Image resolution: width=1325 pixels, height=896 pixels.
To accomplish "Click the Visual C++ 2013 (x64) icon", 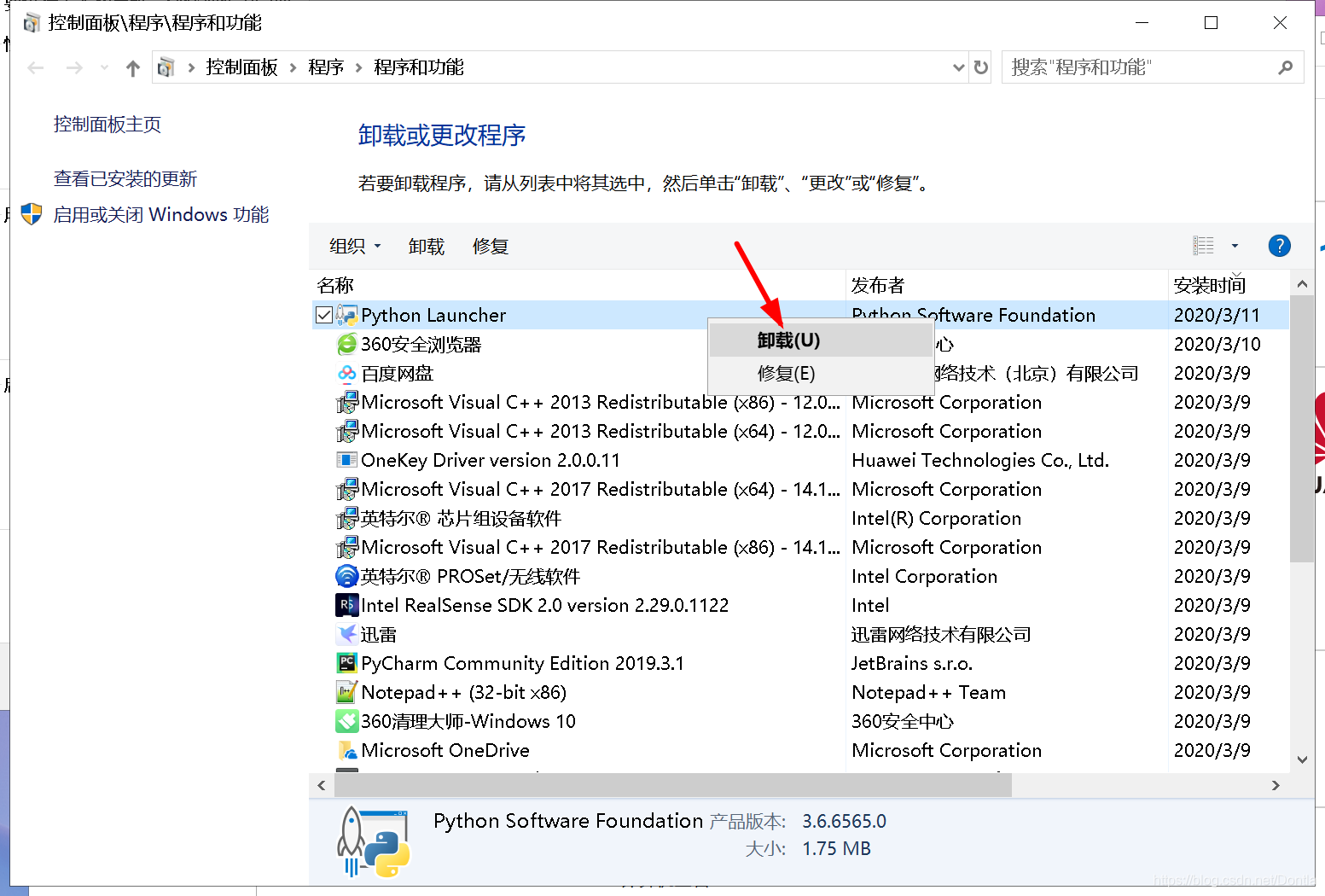I will point(346,431).
